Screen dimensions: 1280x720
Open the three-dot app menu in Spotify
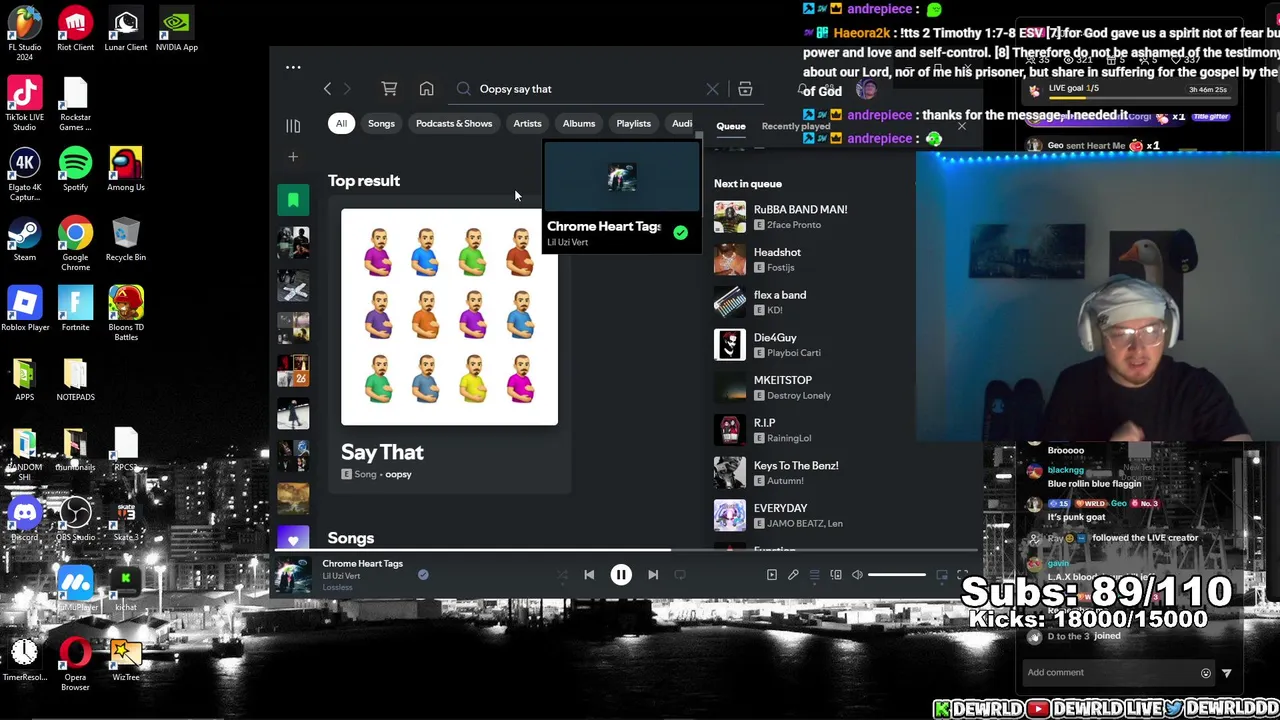[293, 68]
